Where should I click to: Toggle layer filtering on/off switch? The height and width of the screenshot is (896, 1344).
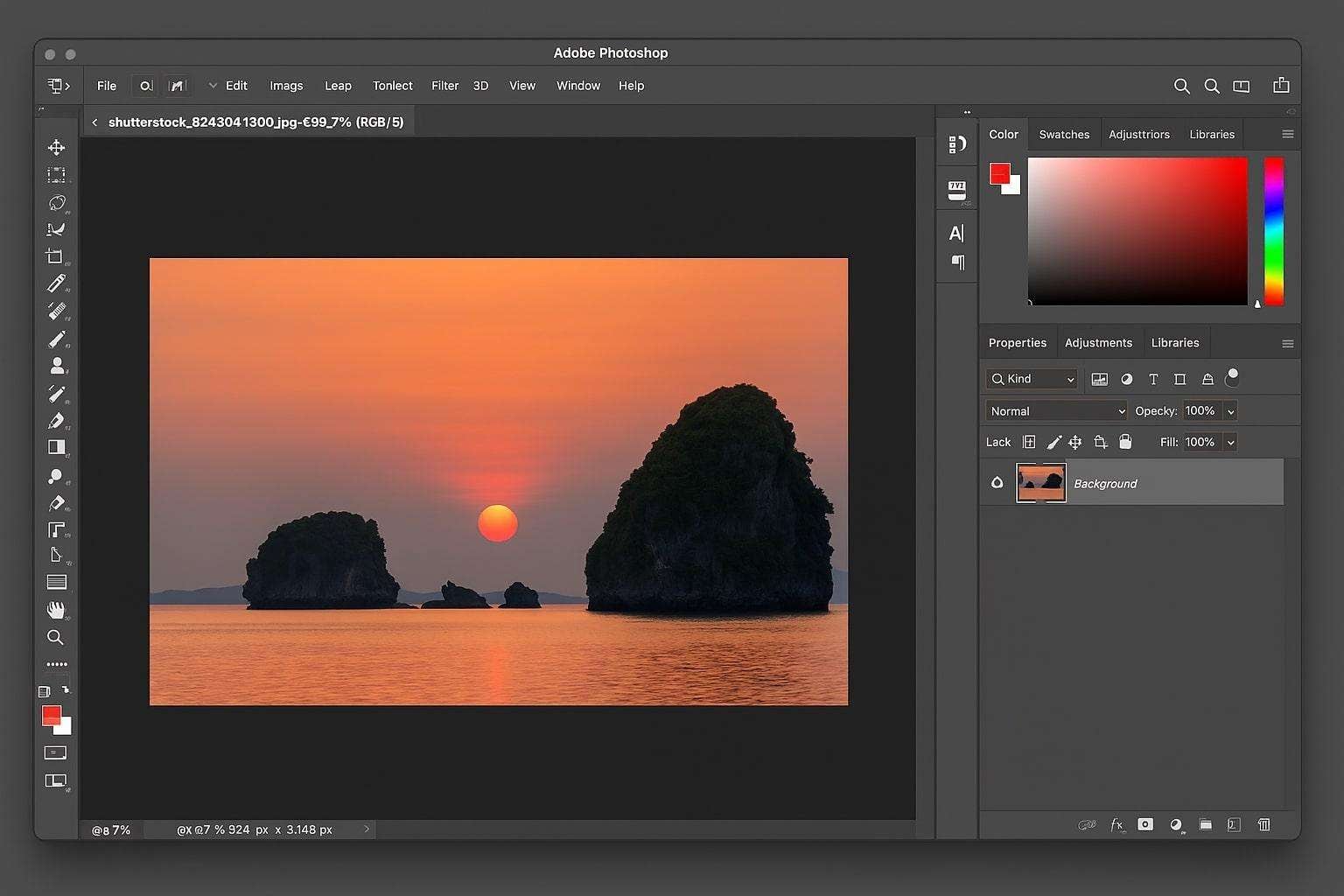1233,377
